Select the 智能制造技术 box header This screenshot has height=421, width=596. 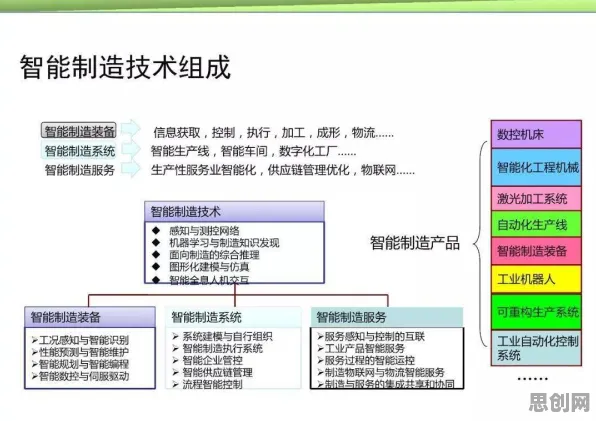(234, 212)
